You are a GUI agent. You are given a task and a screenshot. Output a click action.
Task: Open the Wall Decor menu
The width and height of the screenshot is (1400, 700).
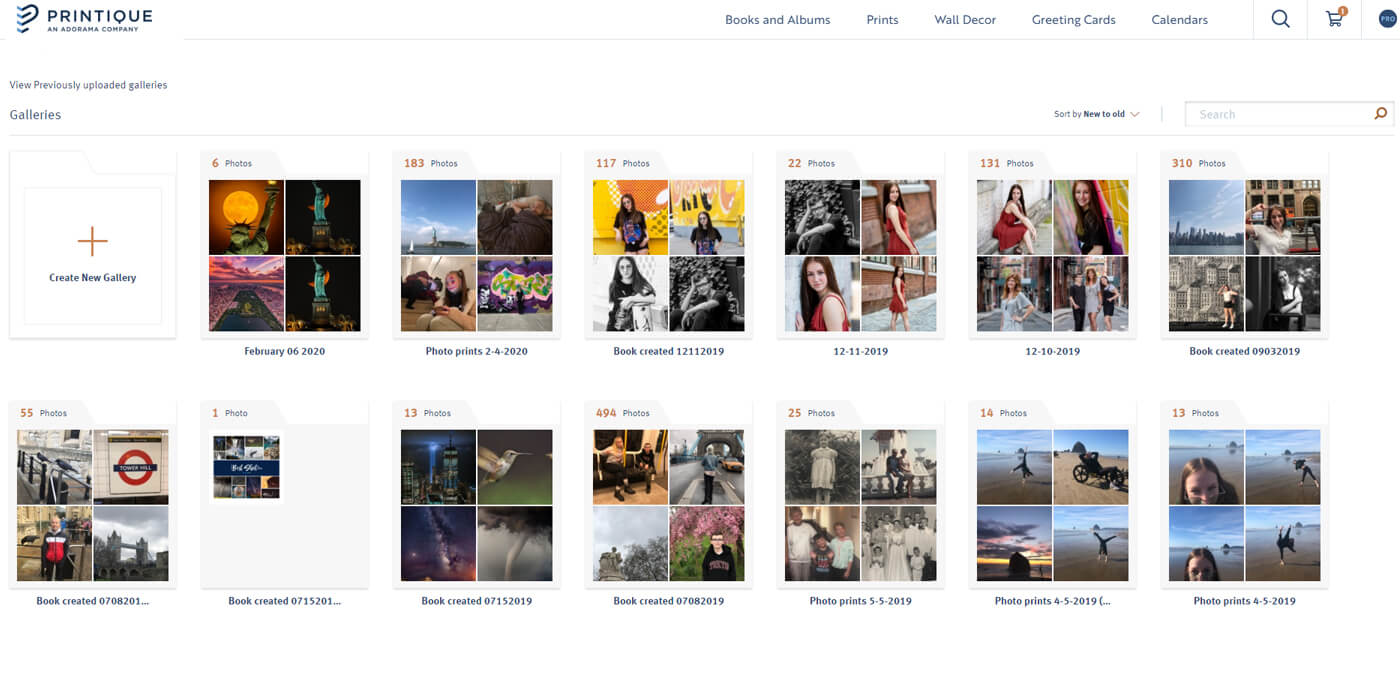964,19
